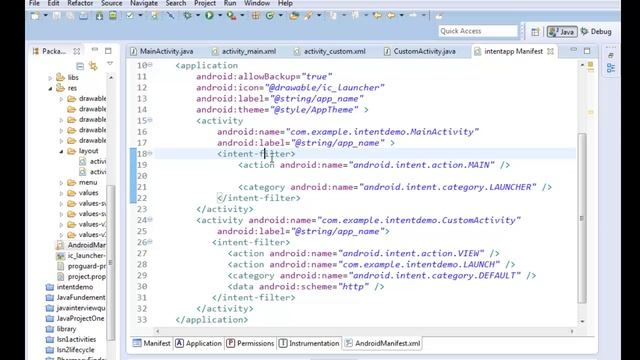
Task: Open the Manifest bottom tab
Action: click(x=152, y=344)
